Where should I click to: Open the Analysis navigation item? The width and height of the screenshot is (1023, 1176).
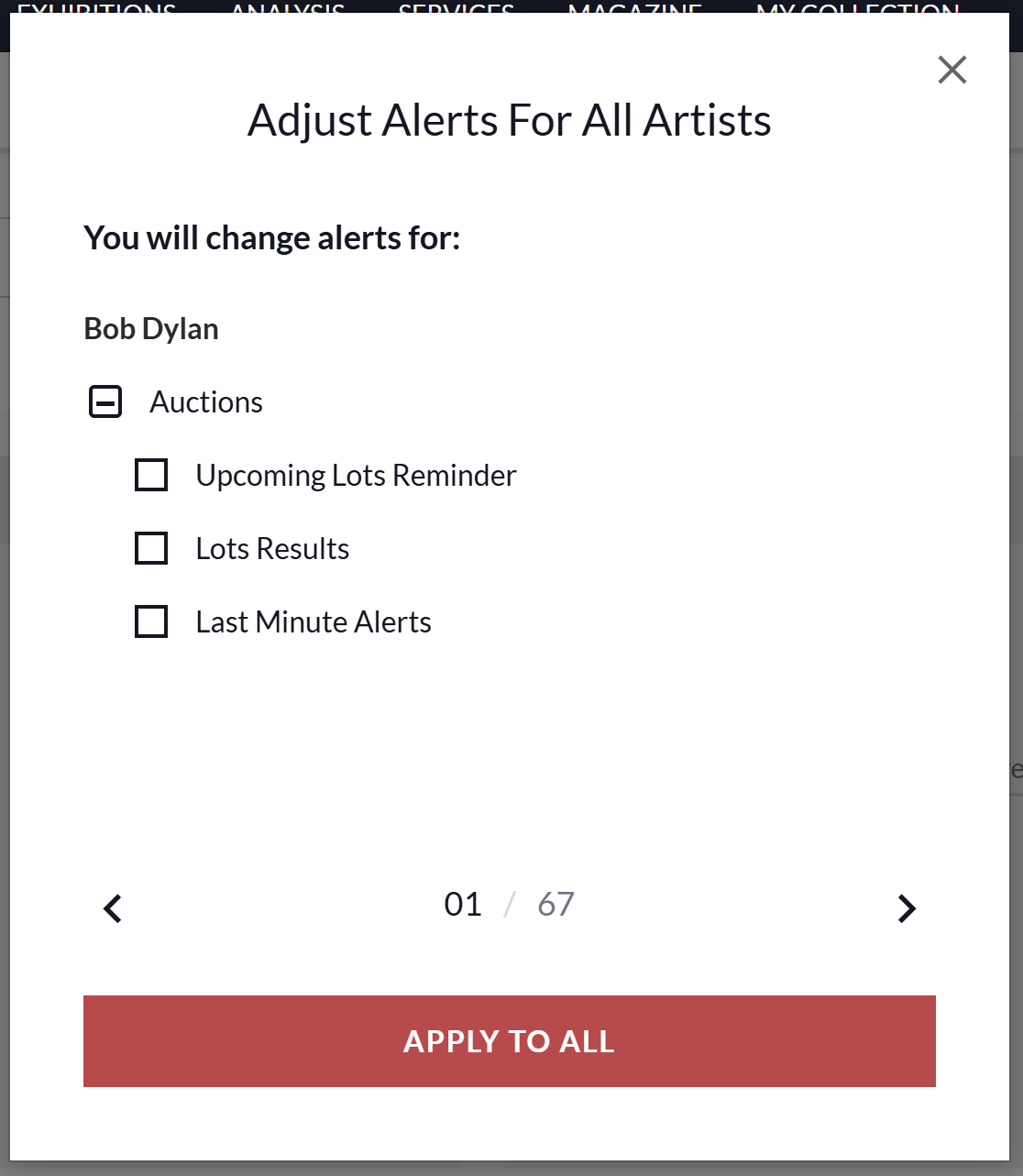coord(288,8)
